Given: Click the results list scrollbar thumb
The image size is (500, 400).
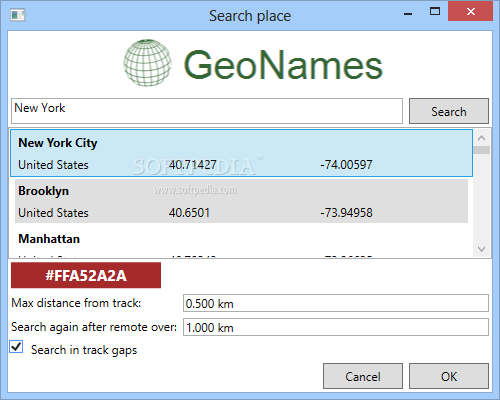Looking at the screenshot, I should [481, 150].
